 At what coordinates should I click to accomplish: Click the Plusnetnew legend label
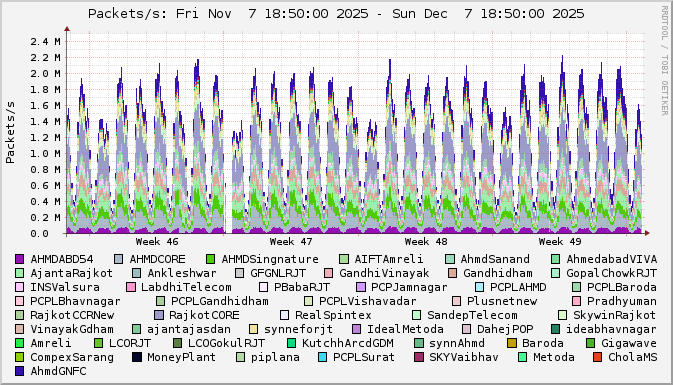point(501,301)
